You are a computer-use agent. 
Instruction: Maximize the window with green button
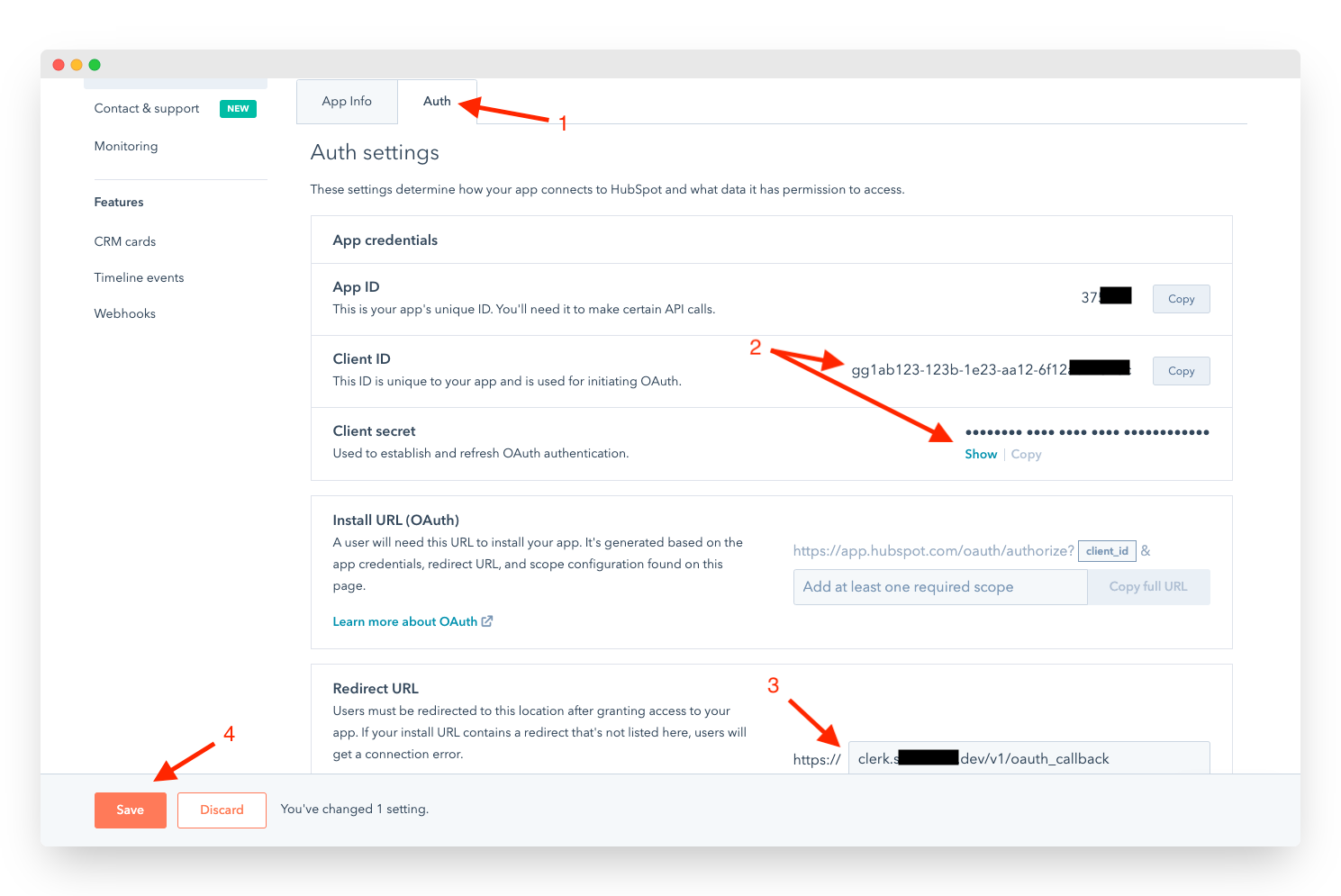pos(95,65)
